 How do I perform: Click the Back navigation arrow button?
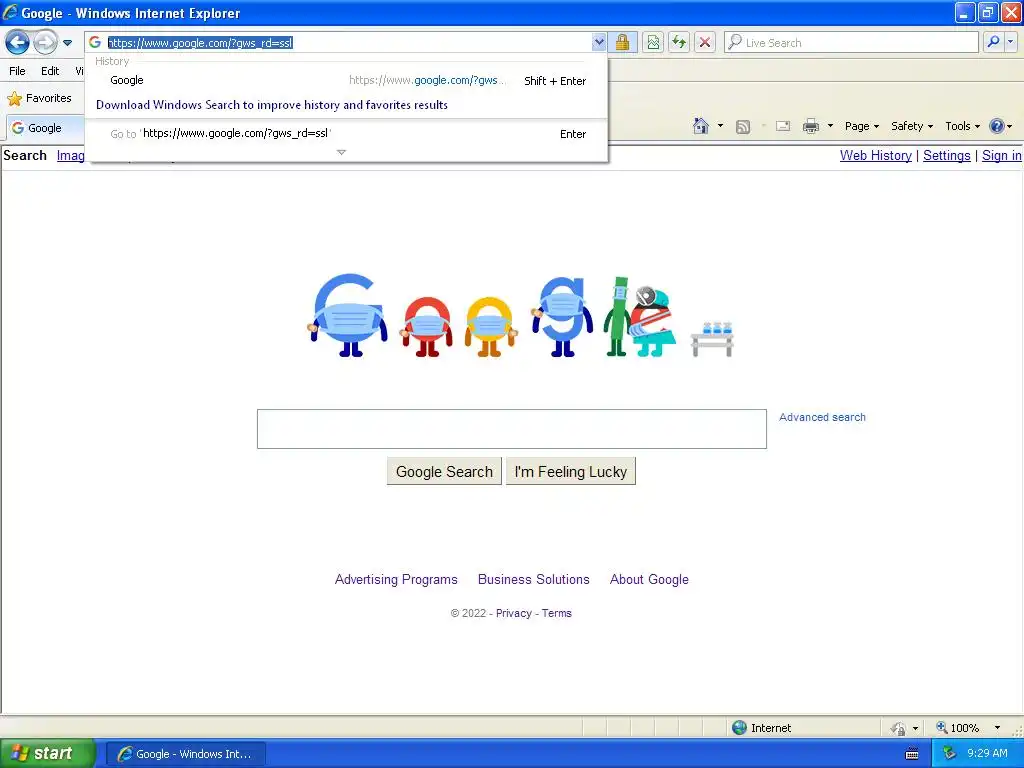(x=18, y=43)
